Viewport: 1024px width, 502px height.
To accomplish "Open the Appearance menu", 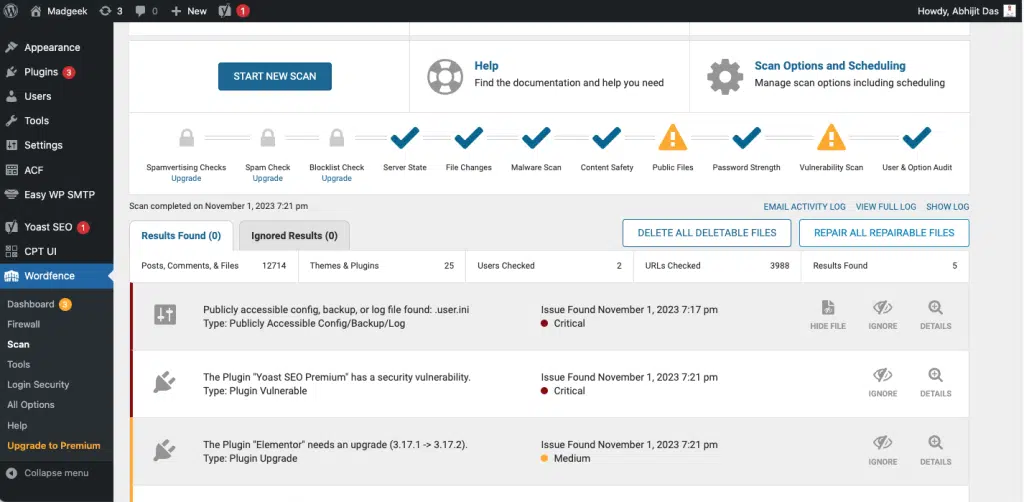I will coord(52,48).
